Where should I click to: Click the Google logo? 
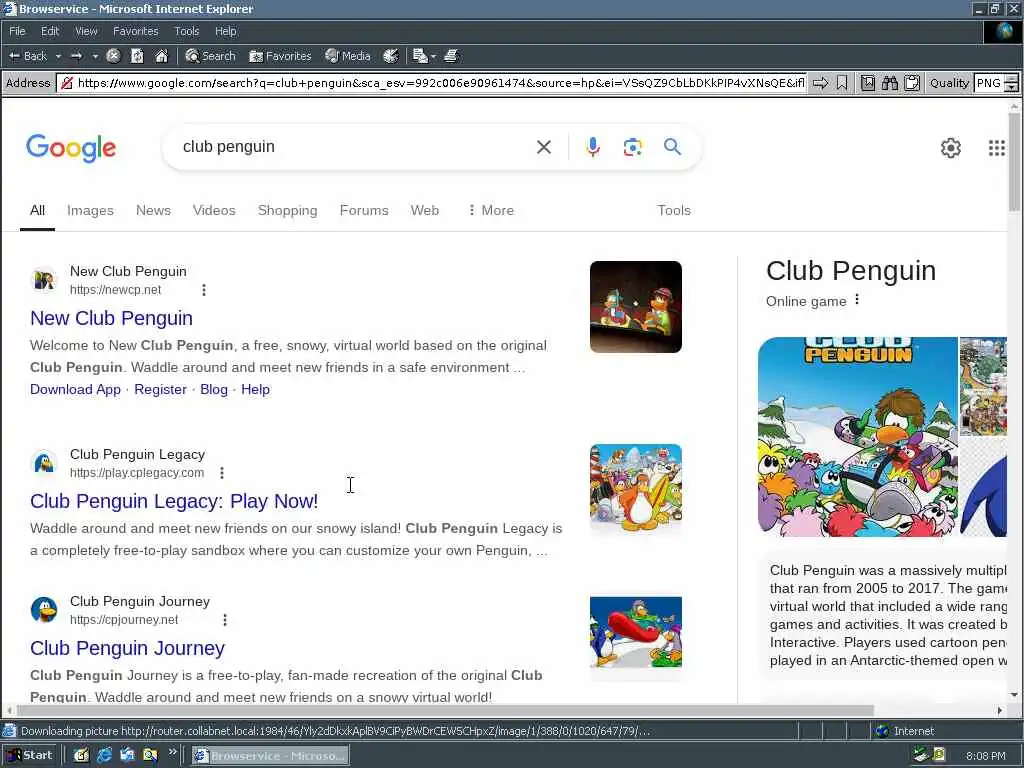click(71, 148)
